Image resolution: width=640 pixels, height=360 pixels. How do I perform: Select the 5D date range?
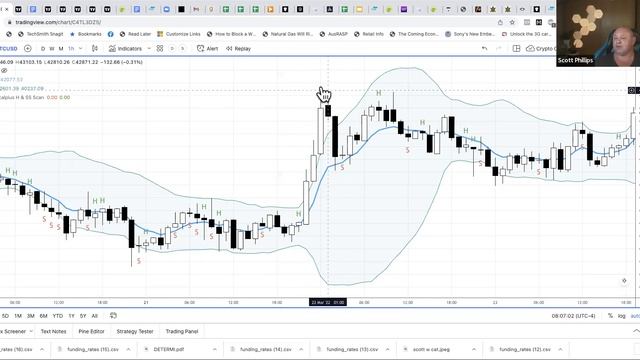(5, 316)
